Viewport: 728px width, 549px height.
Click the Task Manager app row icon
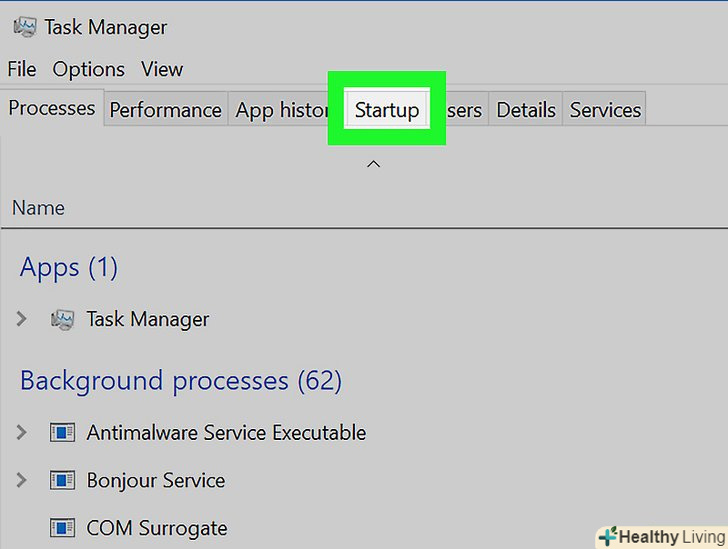pyautogui.click(x=62, y=320)
